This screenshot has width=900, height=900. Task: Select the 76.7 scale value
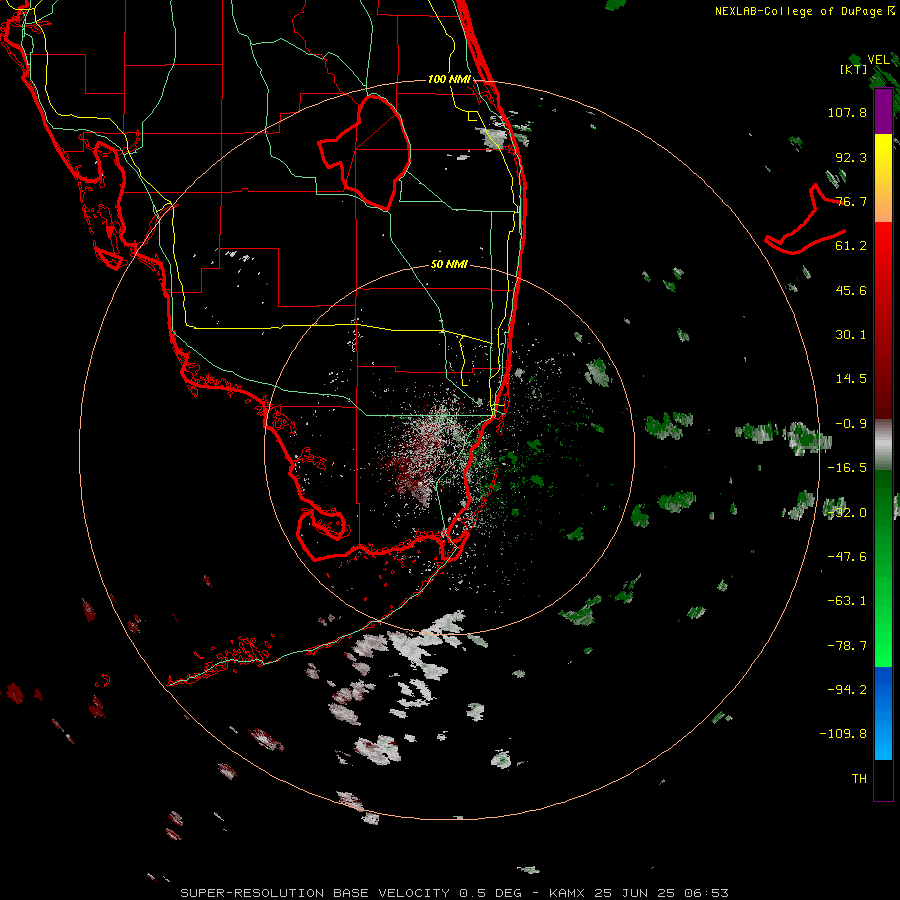(x=851, y=201)
